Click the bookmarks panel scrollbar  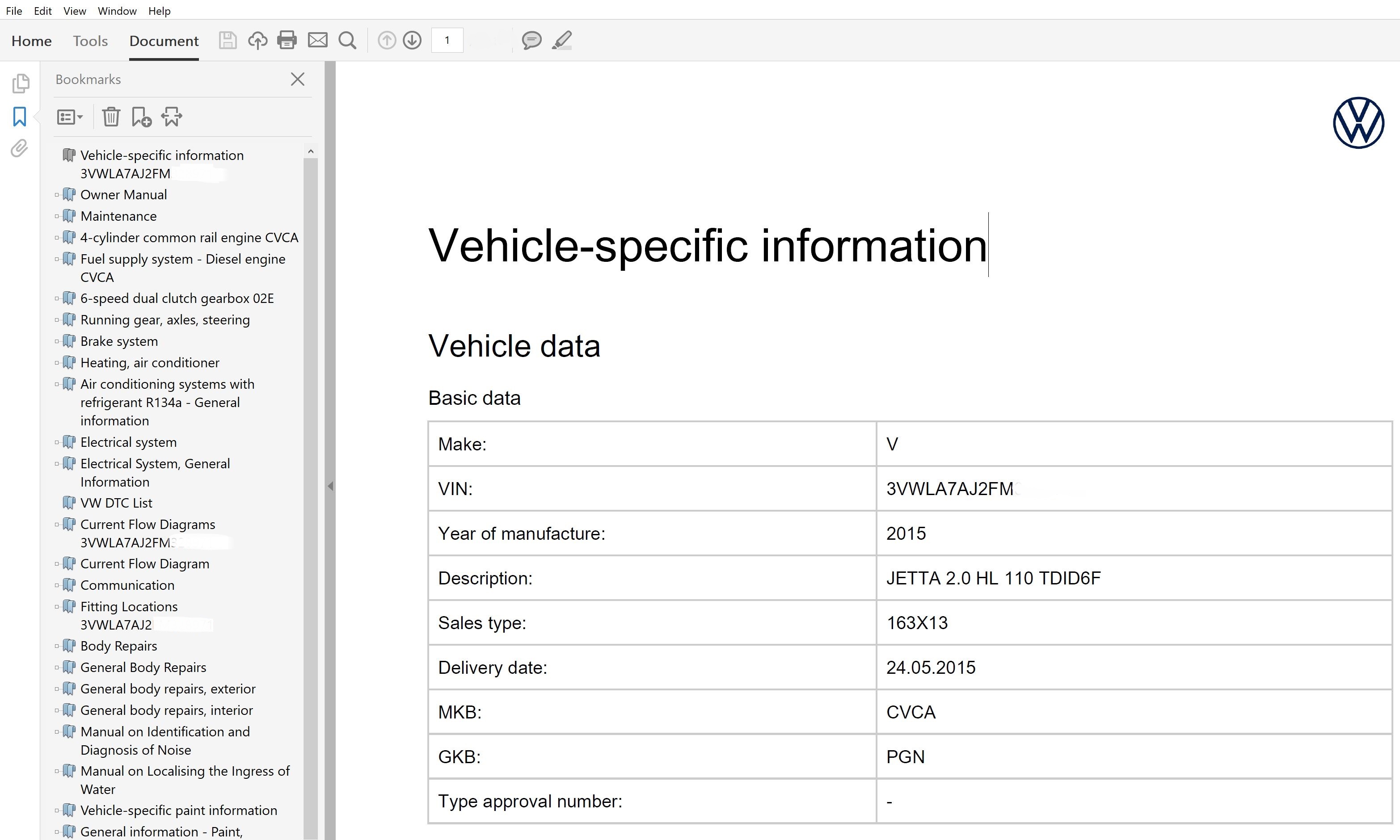310,453
